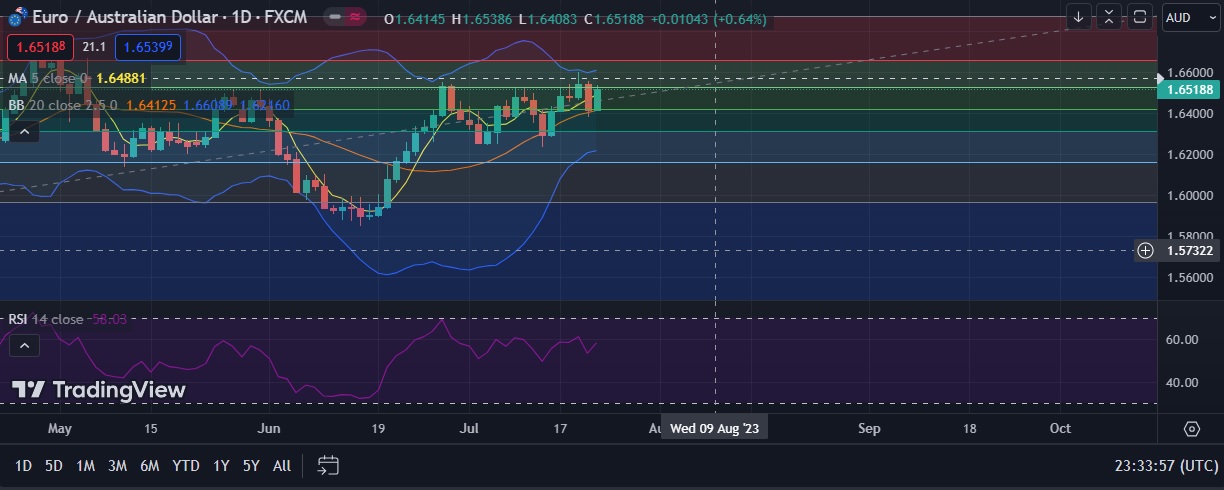
Task: Select the 5D time range
Action: 54,465
